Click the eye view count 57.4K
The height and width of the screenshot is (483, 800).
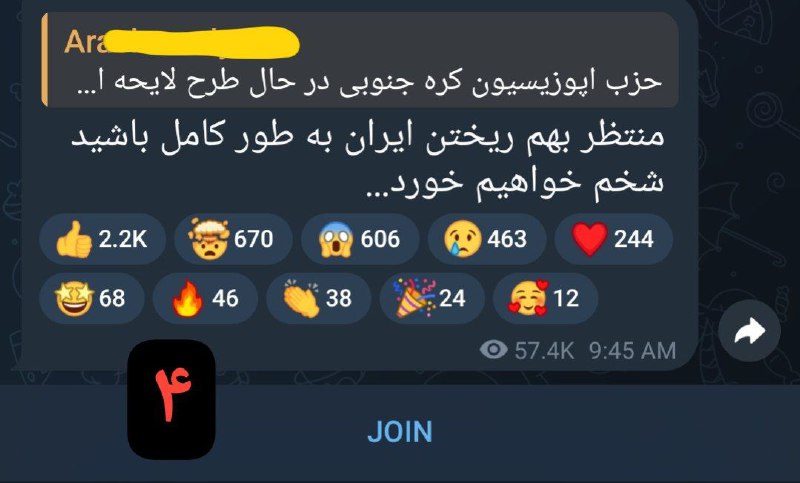(527, 350)
